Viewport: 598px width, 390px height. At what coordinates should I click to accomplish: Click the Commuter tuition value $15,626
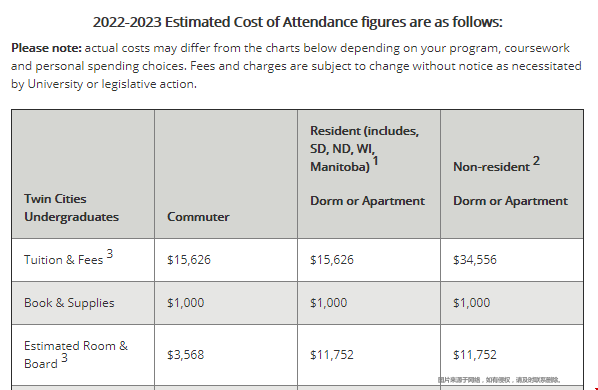point(189,260)
